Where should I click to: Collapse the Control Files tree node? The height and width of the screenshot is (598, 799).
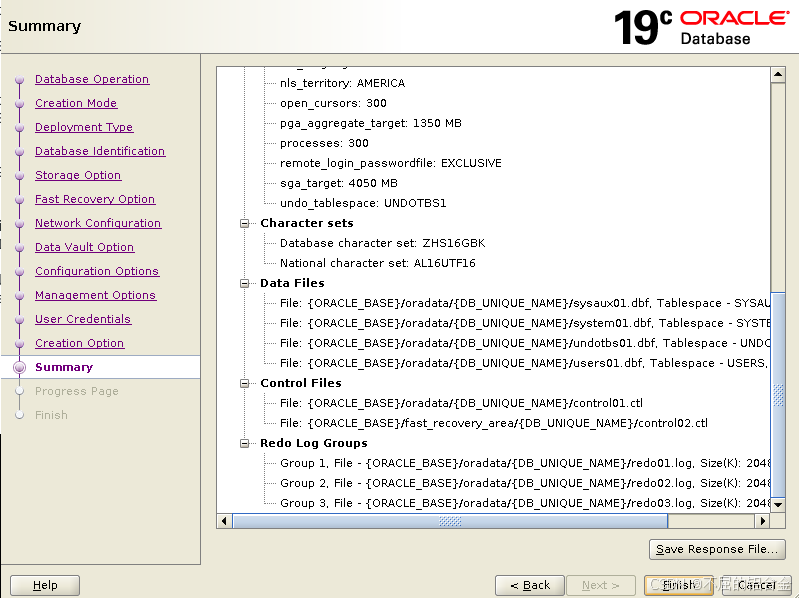[245, 383]
